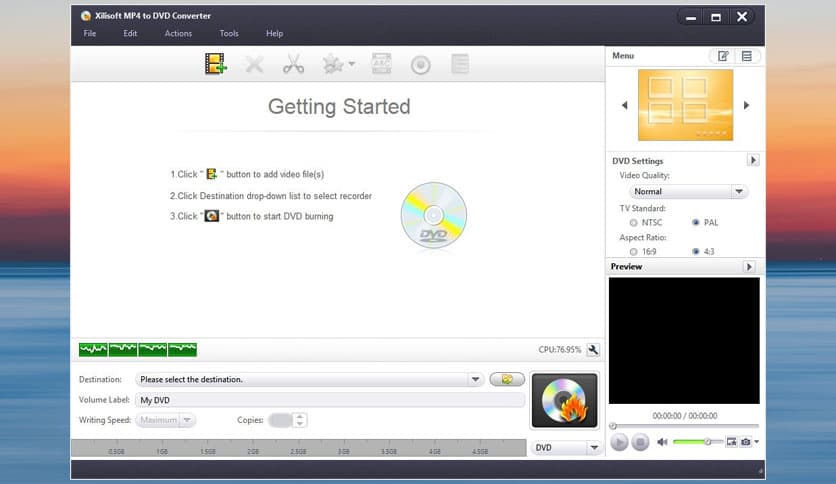Open the Effects star toolbar icon
Image resolution: width=836 pixels, height=484 pixels.
point(333,64)
